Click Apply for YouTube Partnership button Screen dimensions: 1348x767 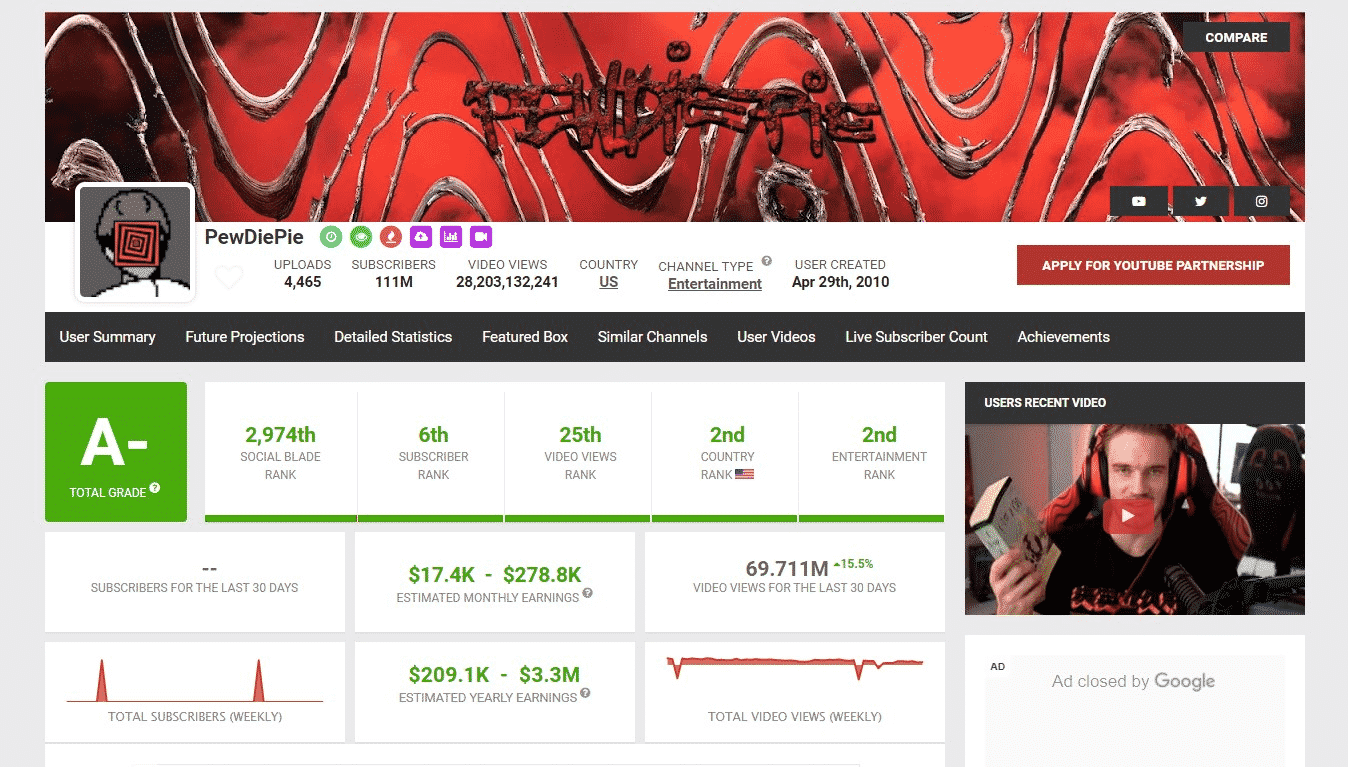pyautogui.click(x=1153, y=265)
